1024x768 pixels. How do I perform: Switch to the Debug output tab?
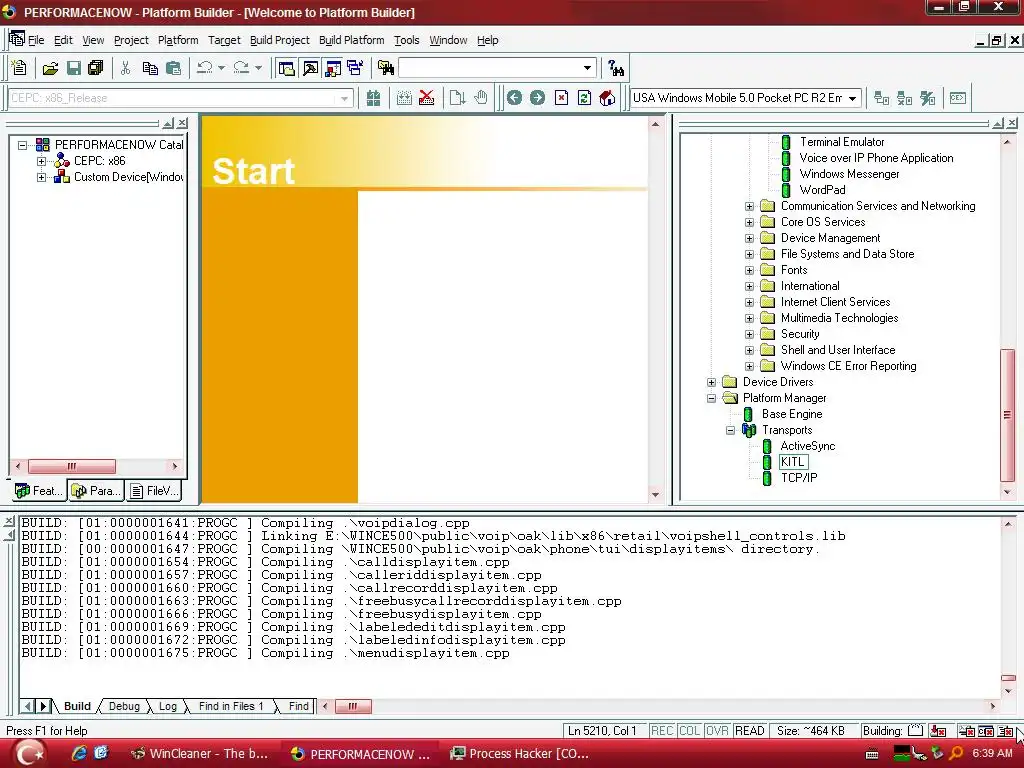124,706
